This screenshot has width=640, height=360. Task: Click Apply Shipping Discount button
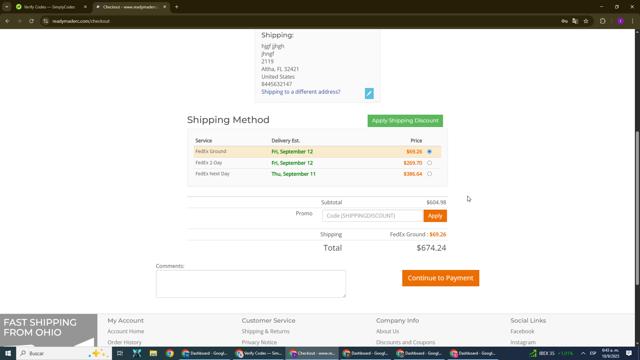405,121
